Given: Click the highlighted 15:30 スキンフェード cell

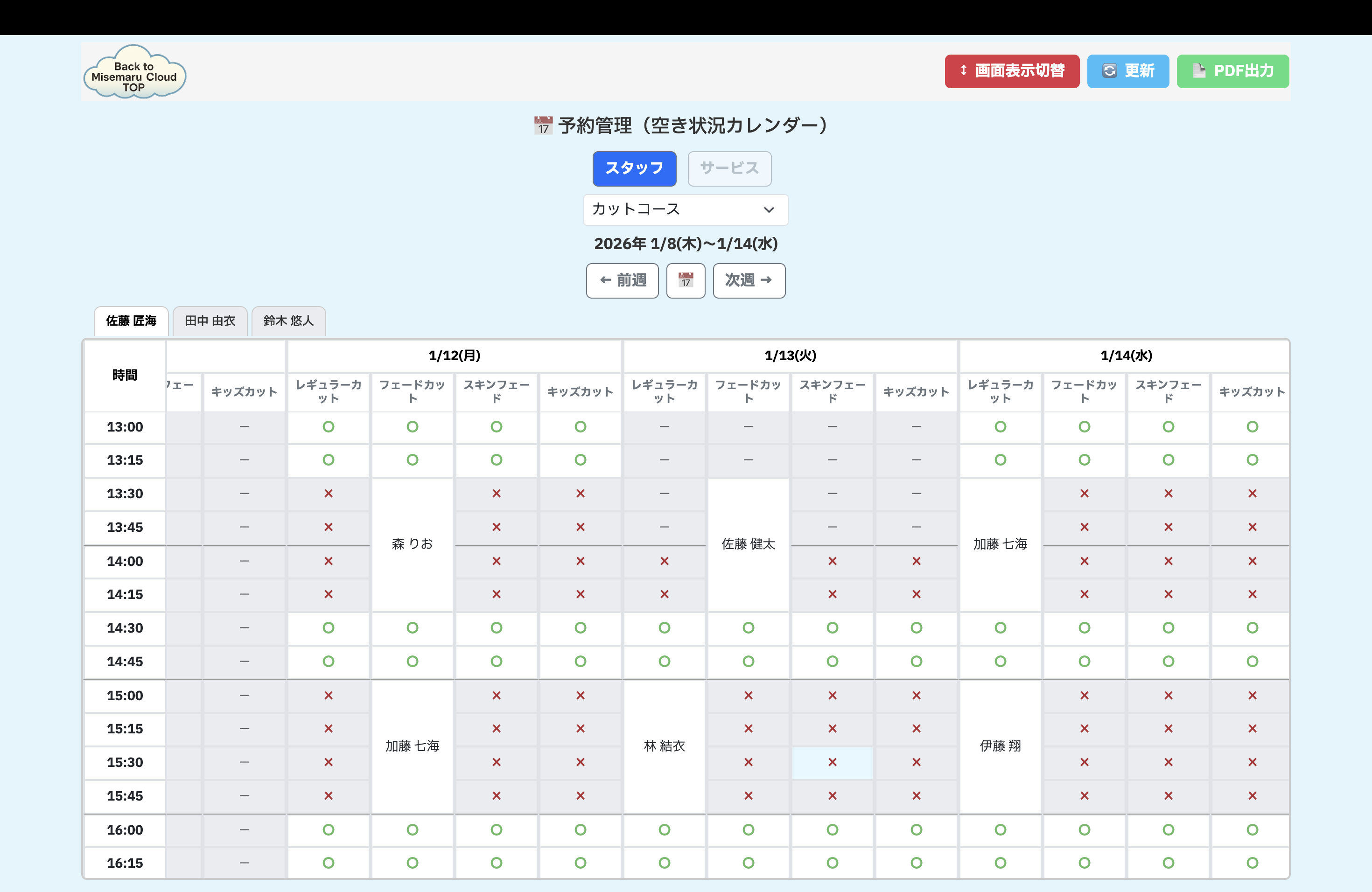Looking at the screenshot, I should pyautogui.click(x=832, y=762).
